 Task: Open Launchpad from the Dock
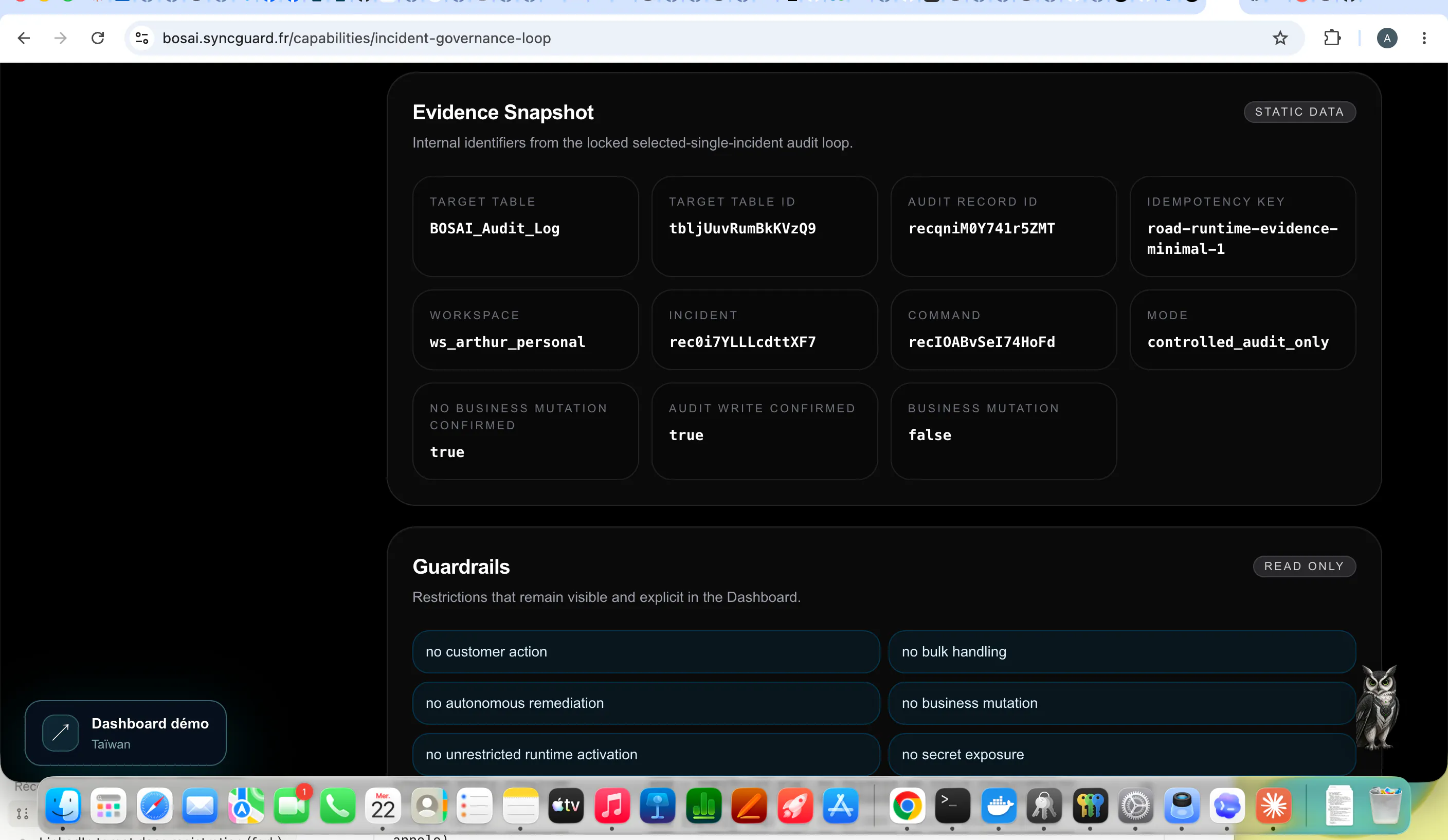108,806
